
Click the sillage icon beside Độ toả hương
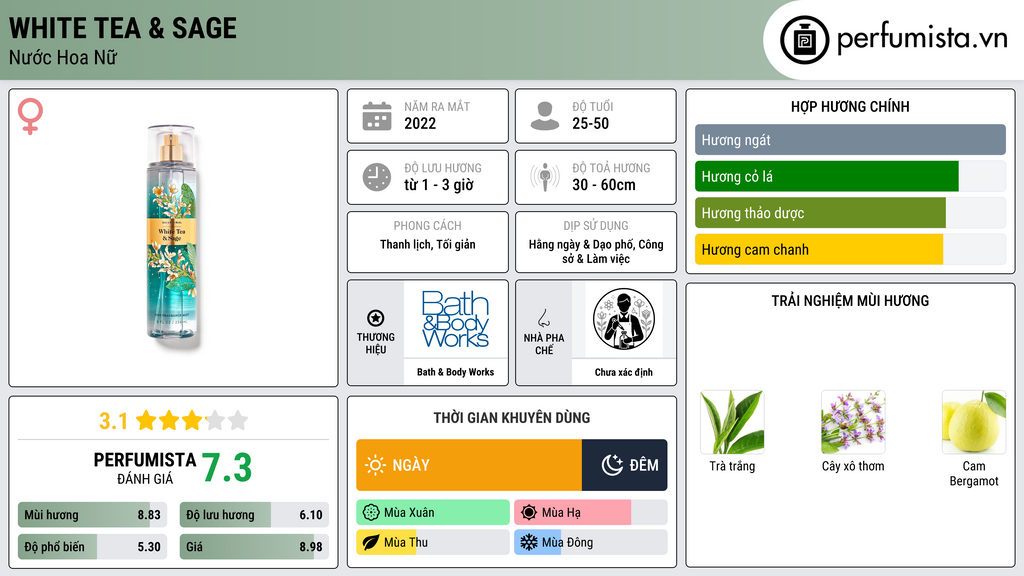[x=545, y=177]
